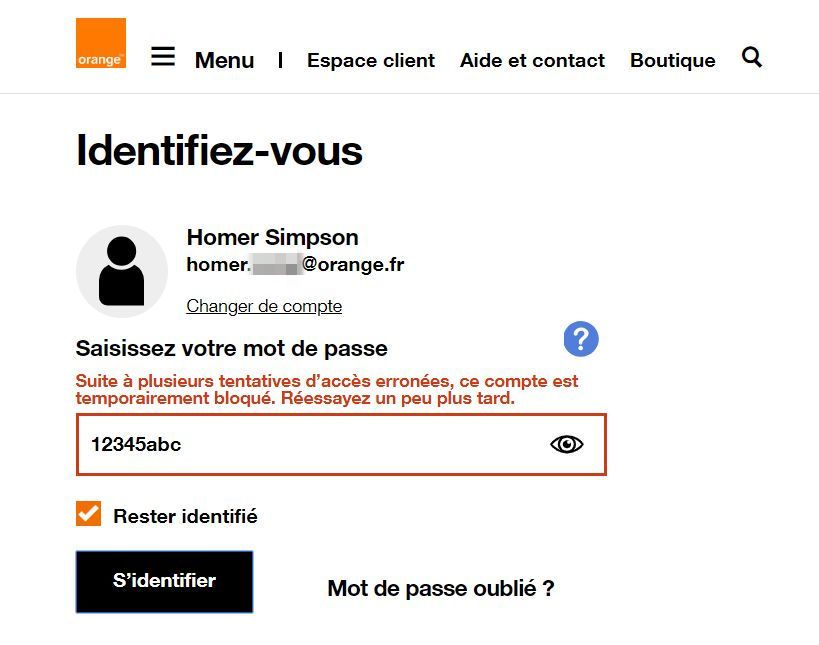Click the Orange logo
819x645 pixels.
tap(101, 43)
